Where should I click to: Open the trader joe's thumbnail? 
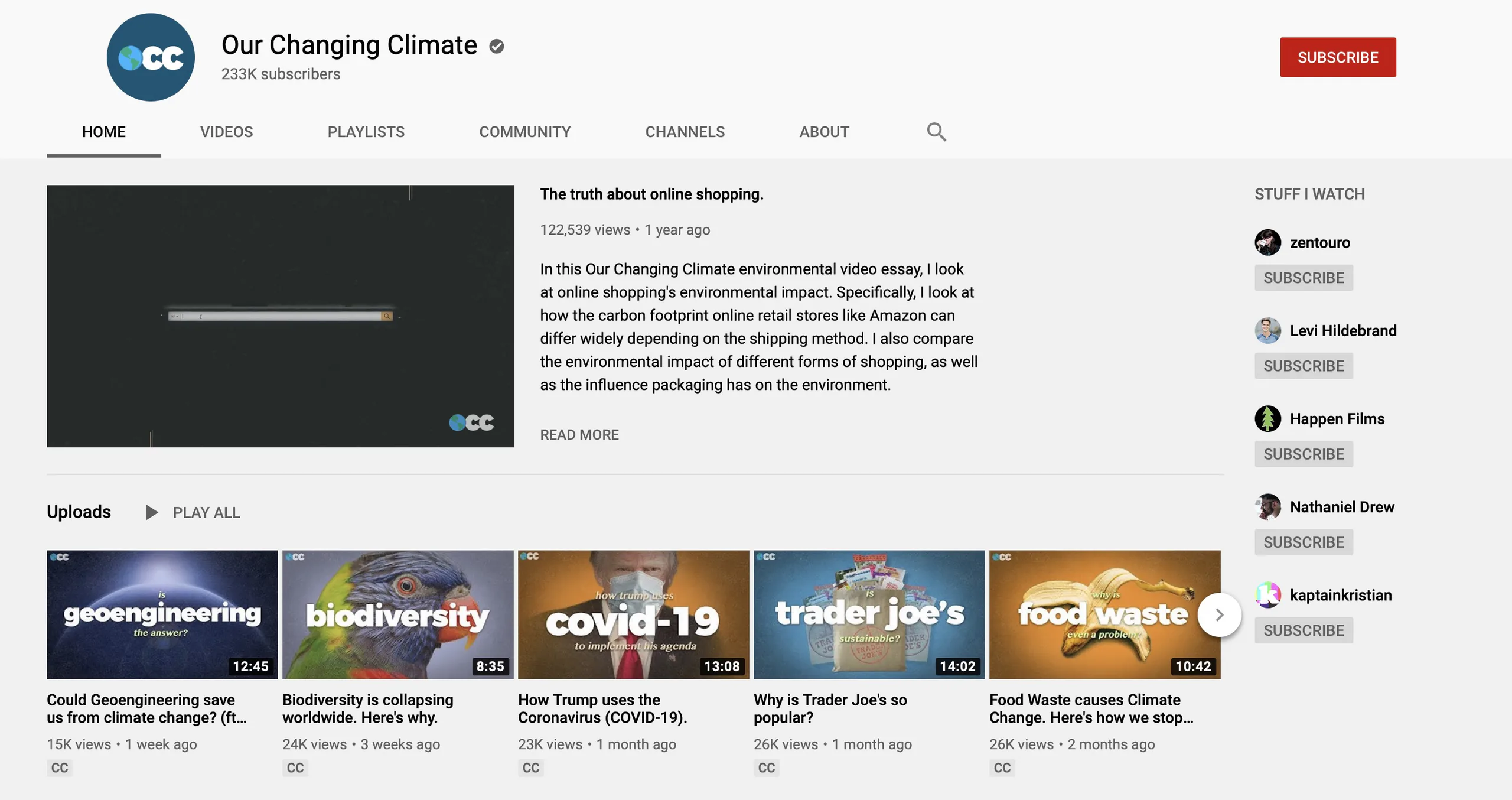(869, 614)
